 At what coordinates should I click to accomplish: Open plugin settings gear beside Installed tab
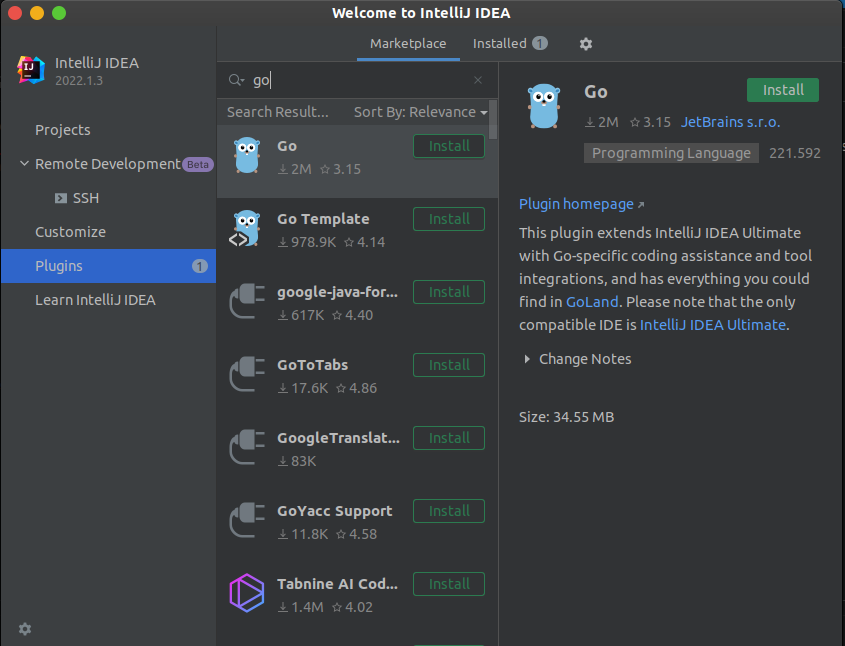point(586,44)
